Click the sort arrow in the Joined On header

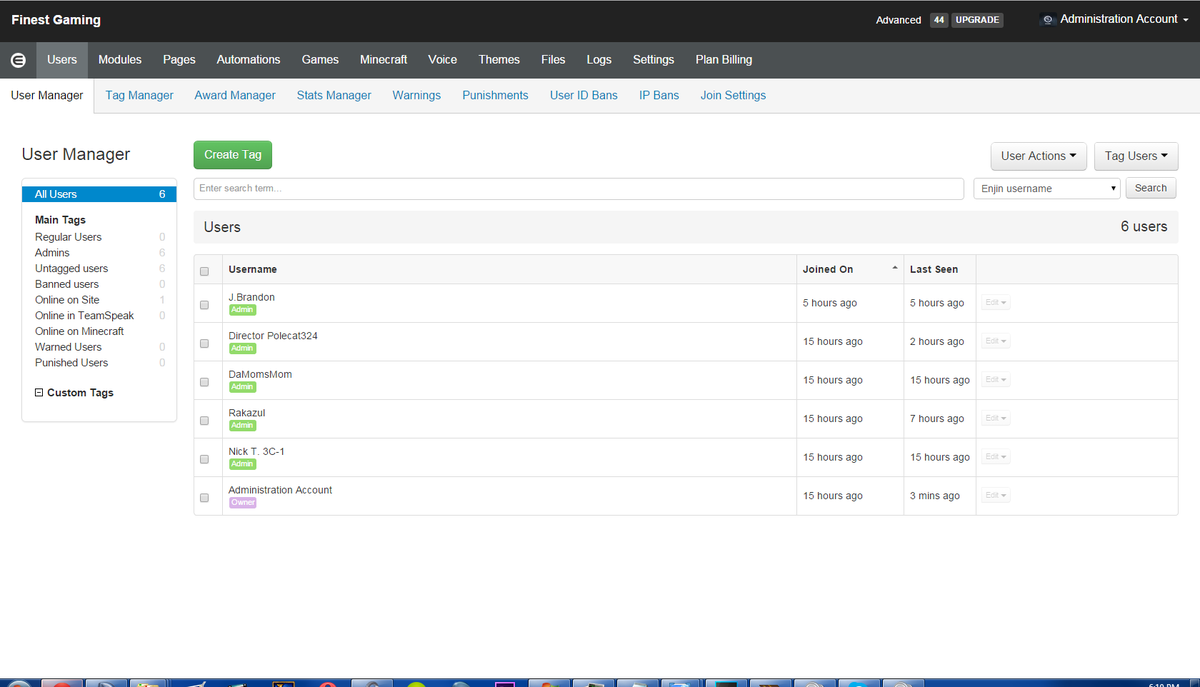point(894,269)
